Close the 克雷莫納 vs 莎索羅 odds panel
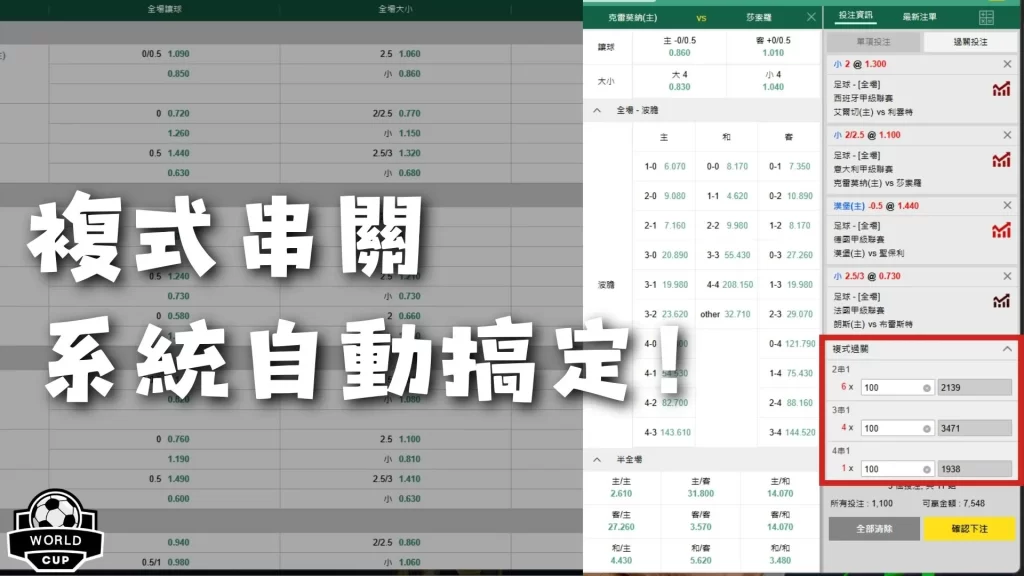Screen dimensions: 1024x576 tap(810, 17)
